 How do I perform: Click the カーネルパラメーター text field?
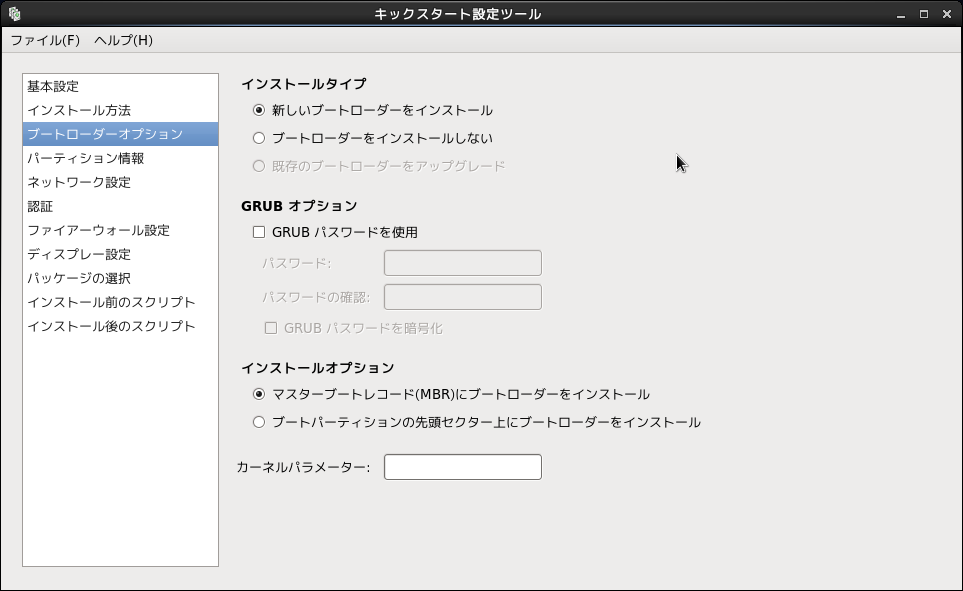click(462, 467)
